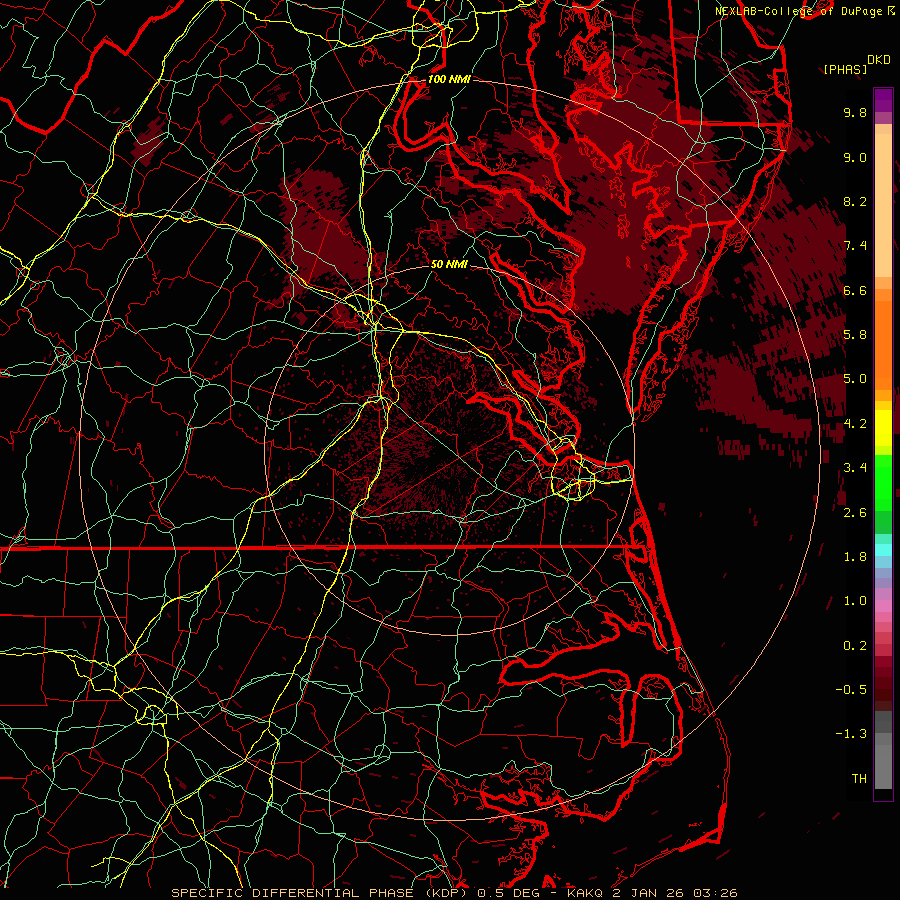Click the 3.4 value on the legend
The image size is (900, 900).
(855, 468)
